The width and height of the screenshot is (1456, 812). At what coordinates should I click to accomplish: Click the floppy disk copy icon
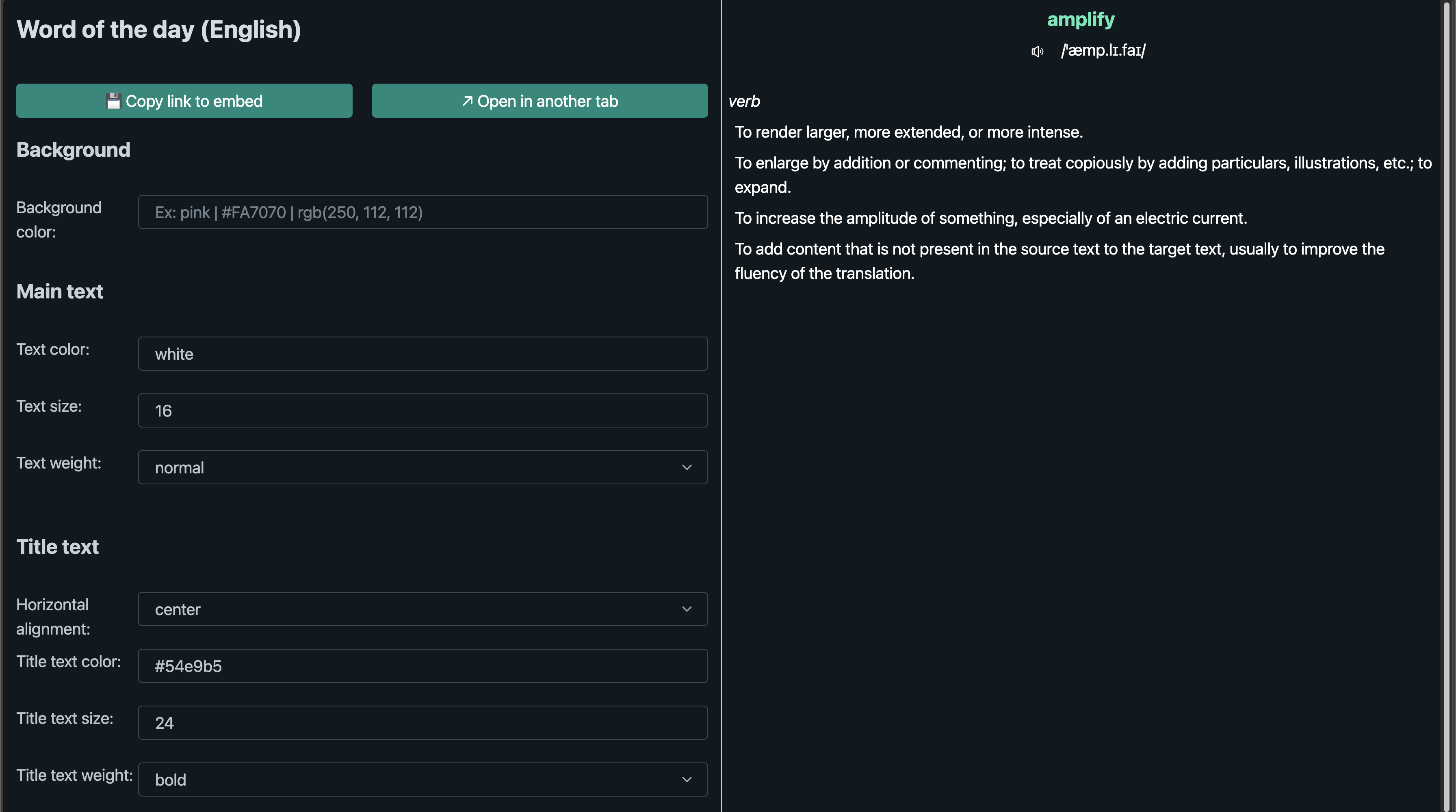pos(113,101)
